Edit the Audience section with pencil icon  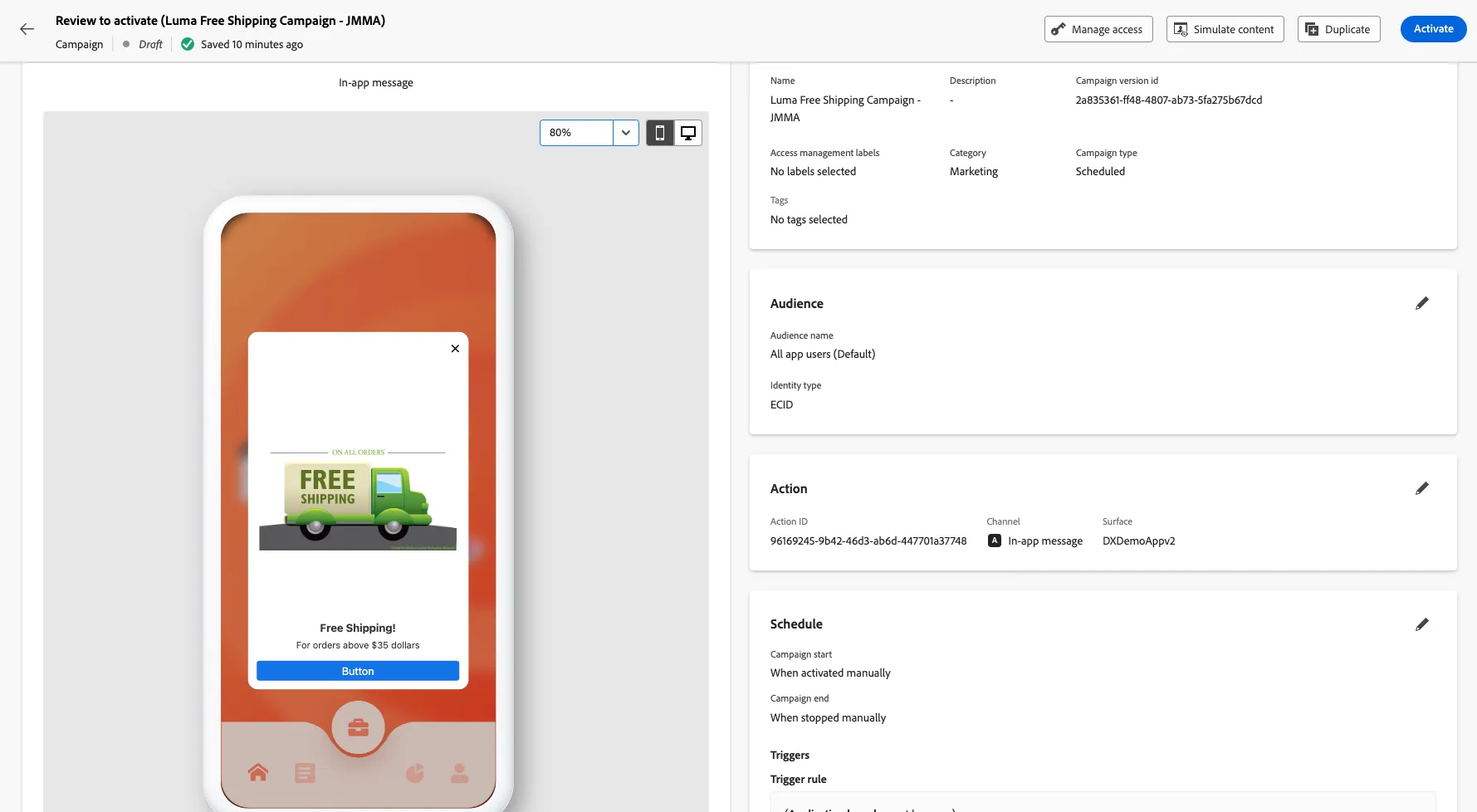pos(1422,303)
